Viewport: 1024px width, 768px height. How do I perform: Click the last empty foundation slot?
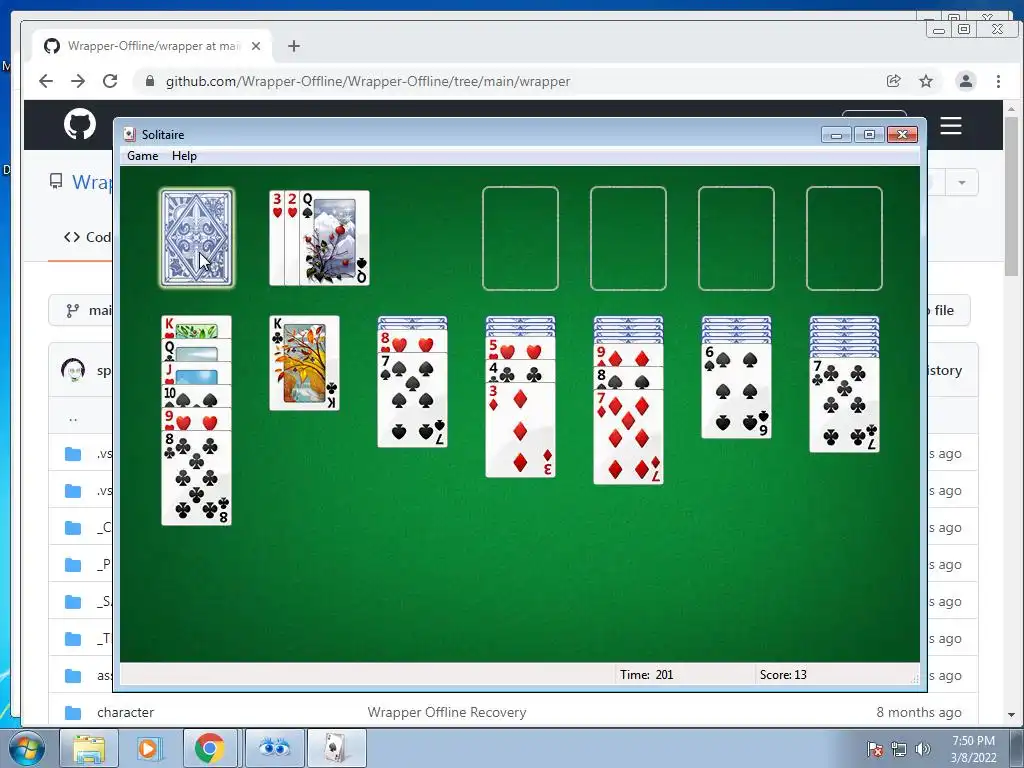click(844, 238)
